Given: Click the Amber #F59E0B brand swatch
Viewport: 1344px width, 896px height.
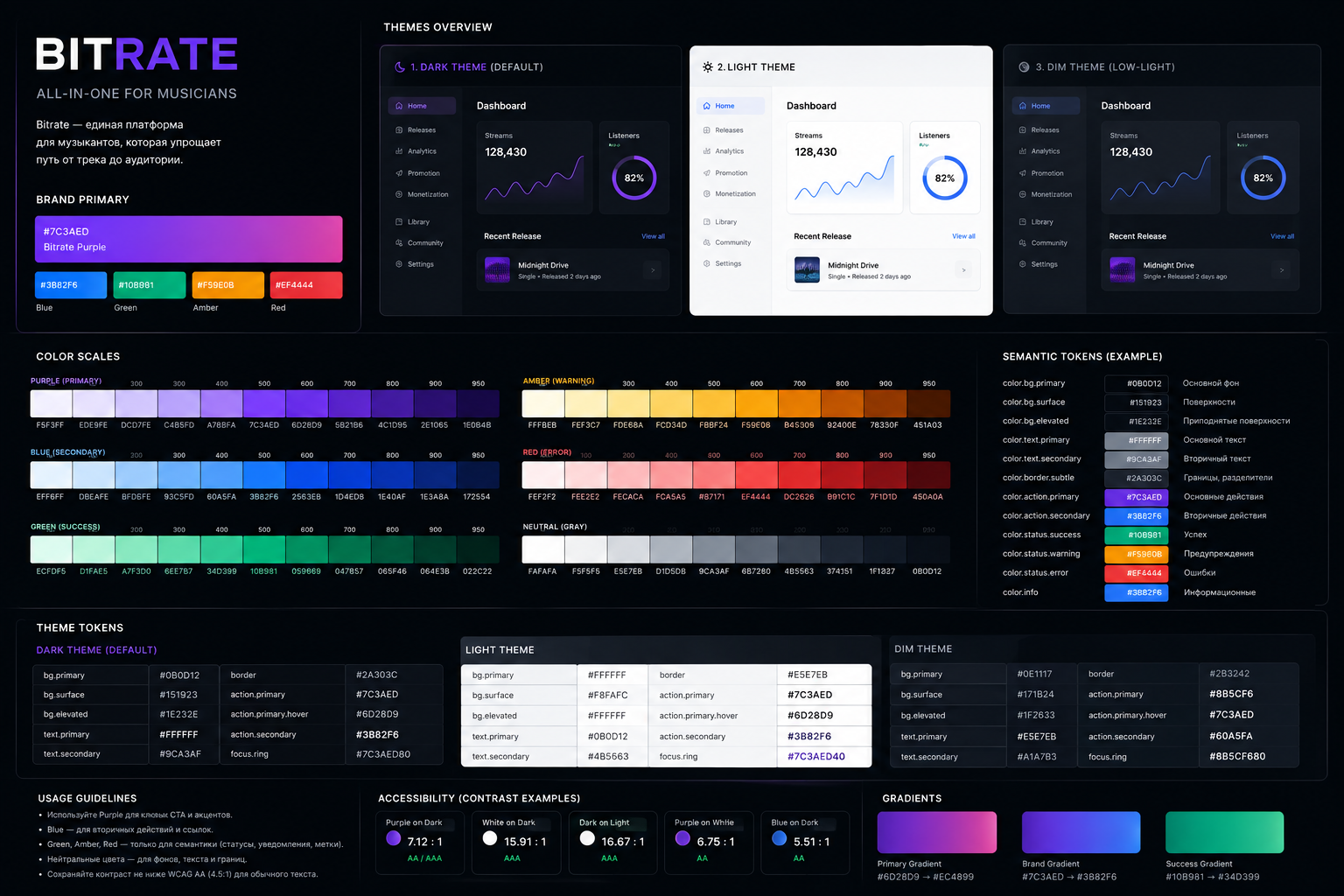Looking at the screenshot, I should point(227,285).
